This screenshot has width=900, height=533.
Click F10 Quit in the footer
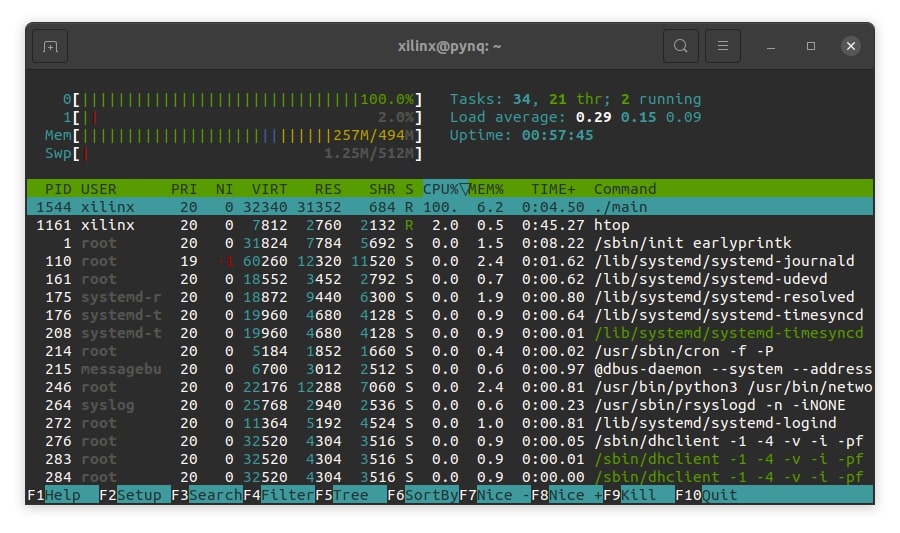coord(706,495)
